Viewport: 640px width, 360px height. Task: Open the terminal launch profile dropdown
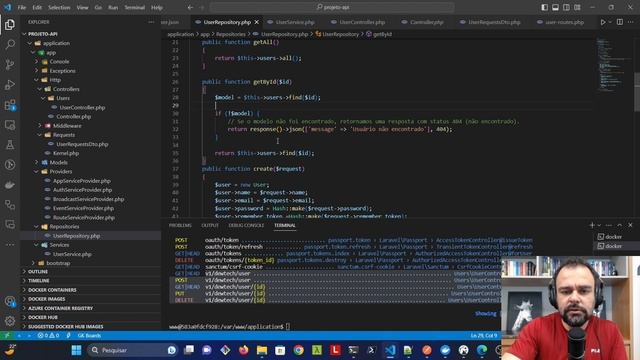(599, 225)
